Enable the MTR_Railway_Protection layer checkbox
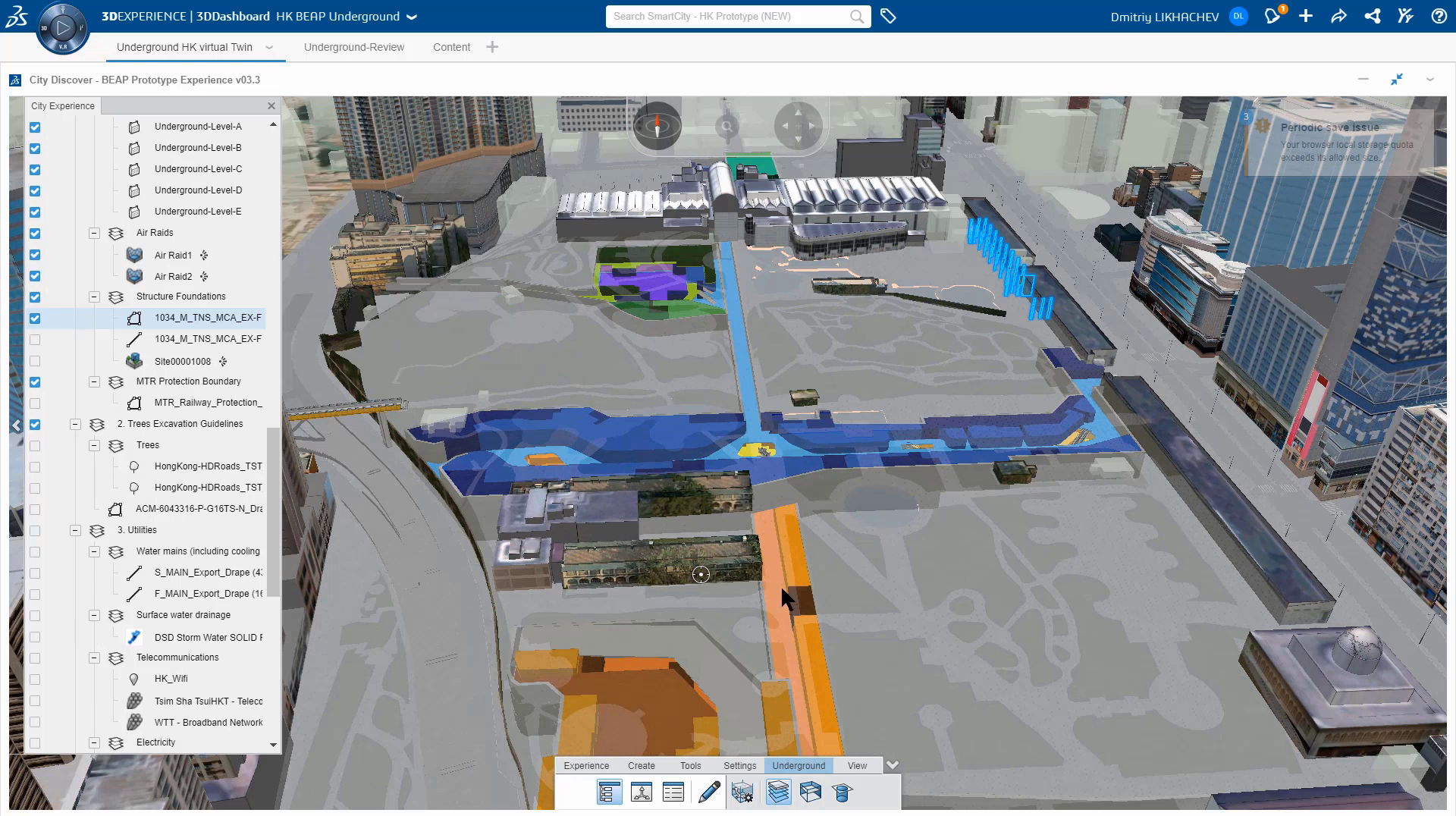Image resolution: width=1456 pixels, height=816 pixels. [x=35, y=403]
